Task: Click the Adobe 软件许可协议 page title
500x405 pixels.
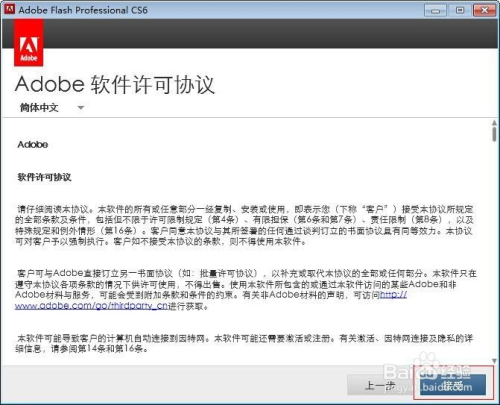Action: (114, 84)
